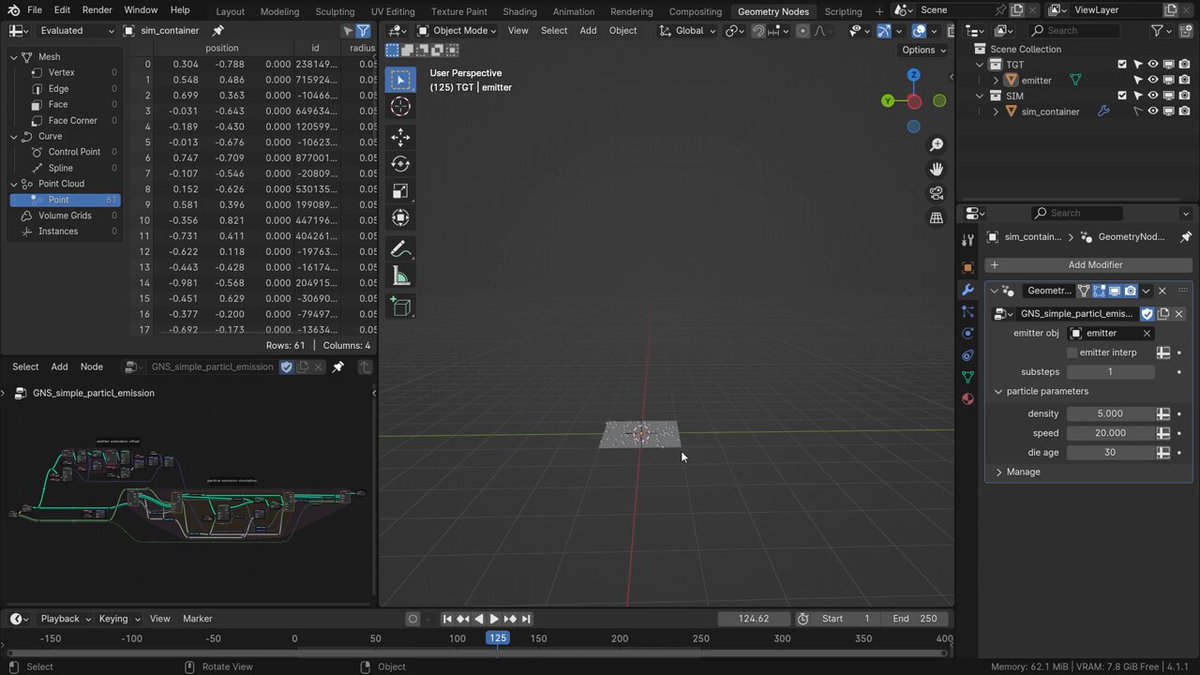1200x675 pixels.
Task: Play the animation in timeline
Action: point(494,619)
